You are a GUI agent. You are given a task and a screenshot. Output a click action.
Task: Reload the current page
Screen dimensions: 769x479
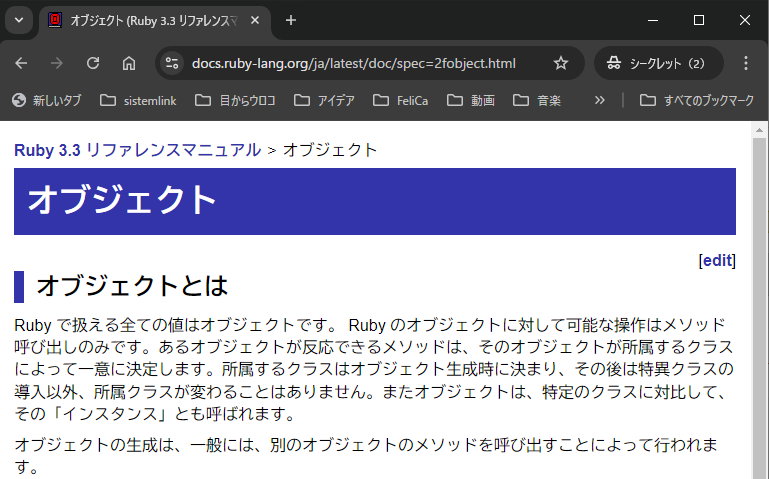click(x=93, y=63)
